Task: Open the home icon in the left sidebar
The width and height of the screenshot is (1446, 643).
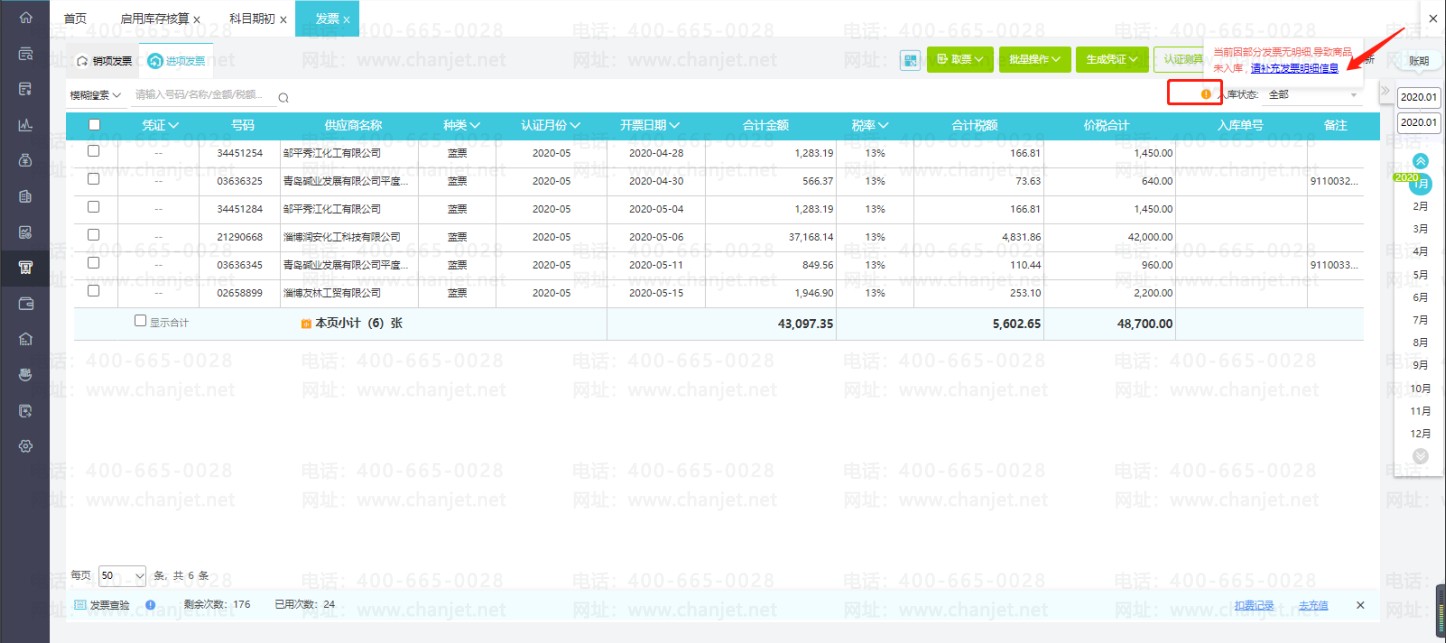Action: [26, 18]
